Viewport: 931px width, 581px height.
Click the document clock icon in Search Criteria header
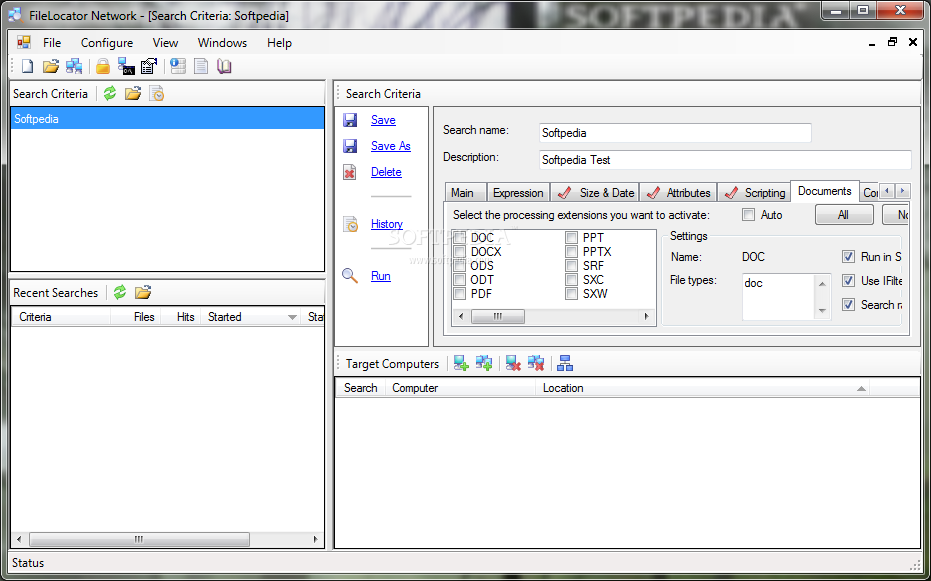(x=156, y=94)
